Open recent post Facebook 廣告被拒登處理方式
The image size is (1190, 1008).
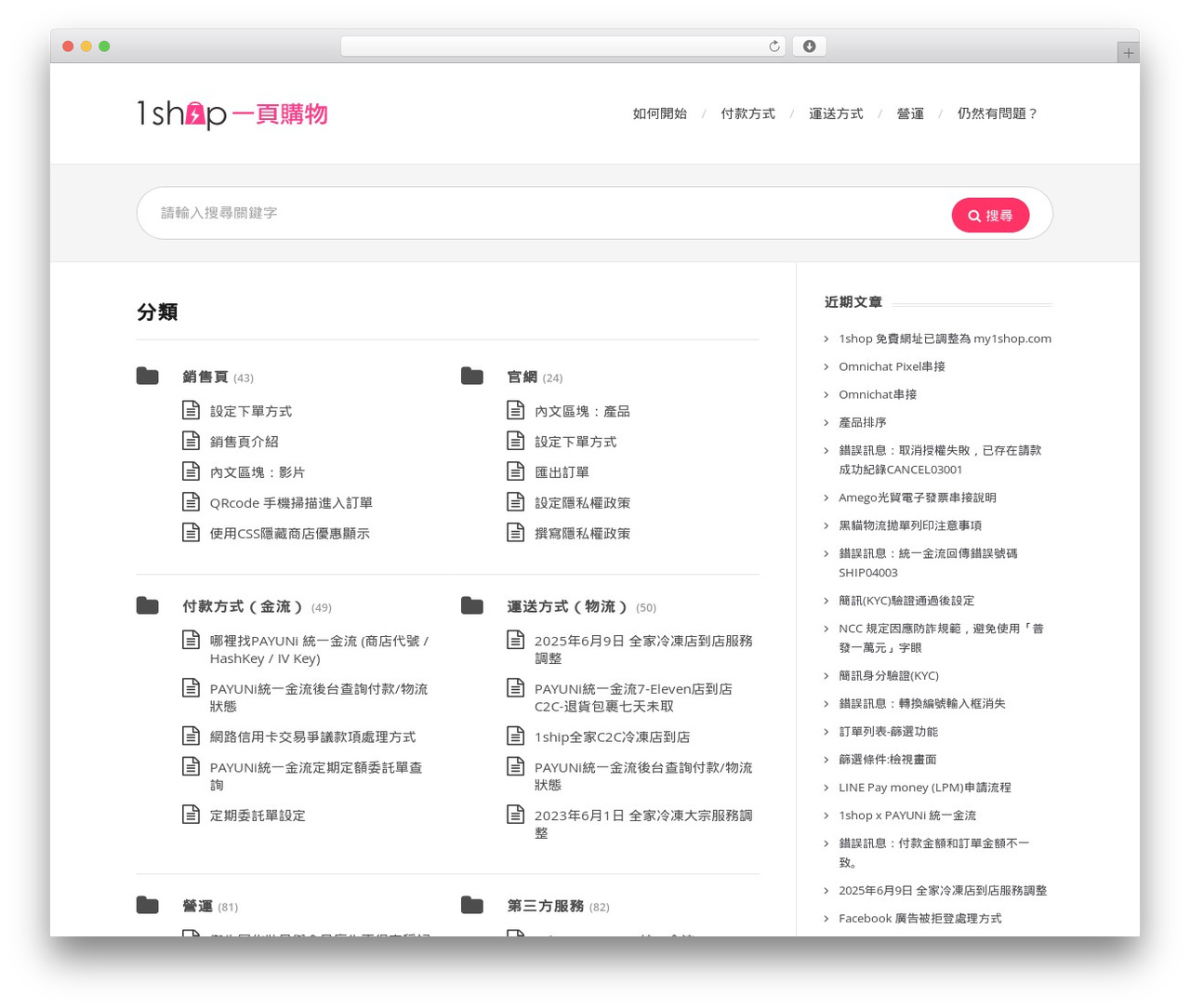pyautogui.click(x=920, y=918)
